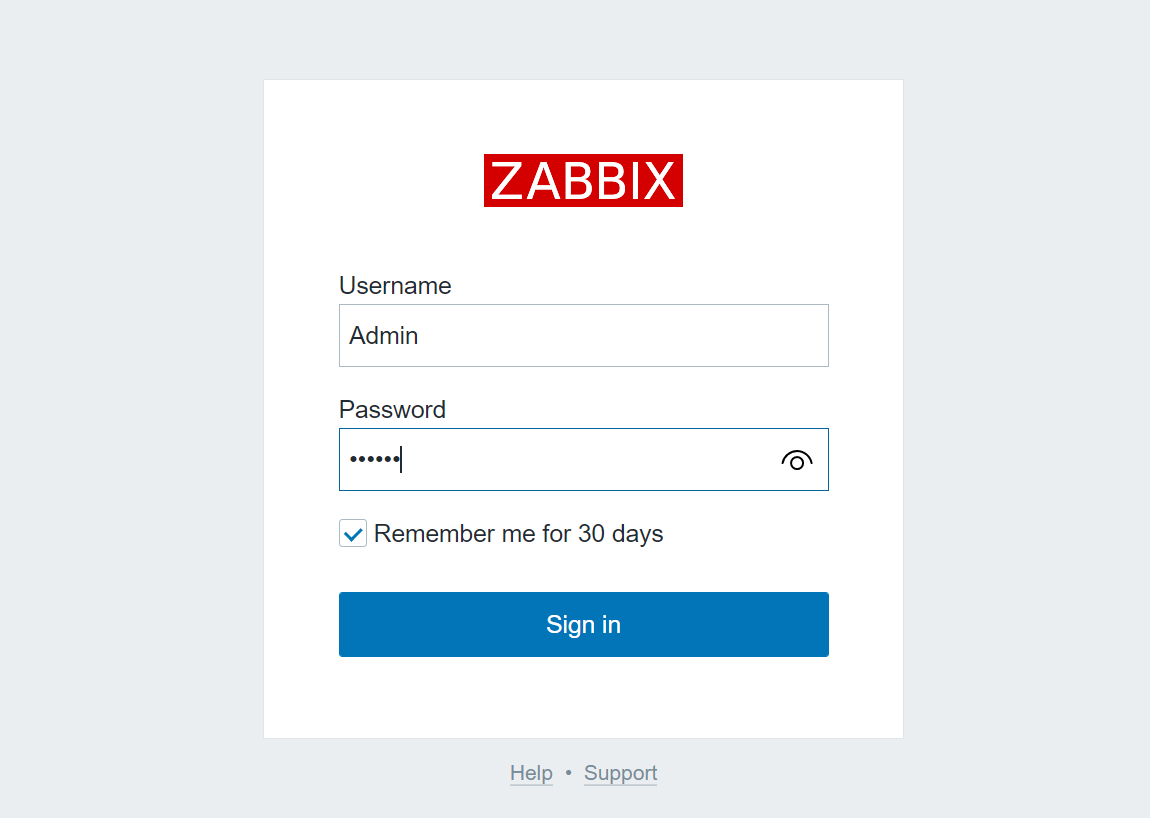Open the Help link
Image resolution: width=1150 pixels, height=818 pixels.
531,773
